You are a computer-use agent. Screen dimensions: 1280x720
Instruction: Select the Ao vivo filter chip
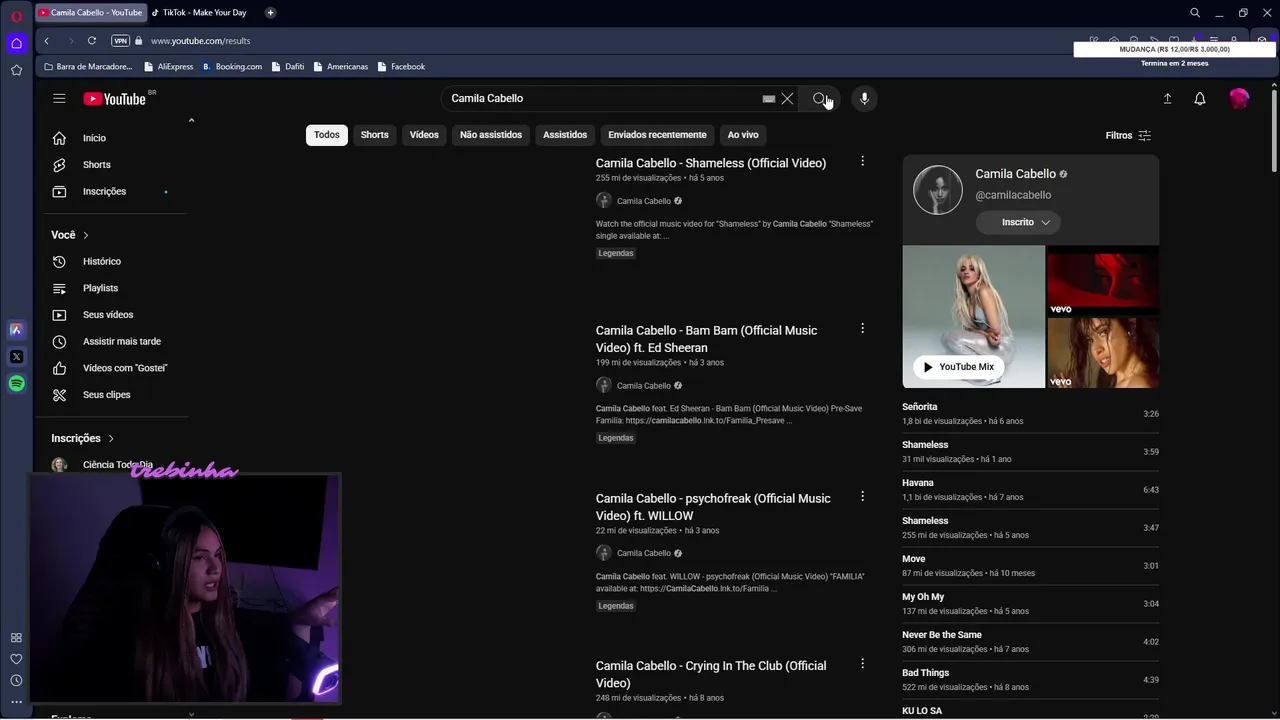coord(743,135)
